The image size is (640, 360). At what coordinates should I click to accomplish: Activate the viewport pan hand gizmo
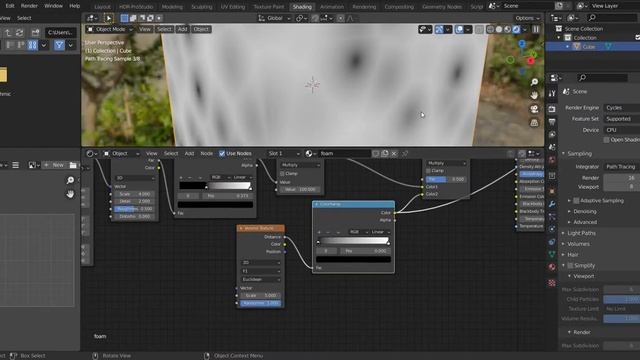[x=534, y=95]
